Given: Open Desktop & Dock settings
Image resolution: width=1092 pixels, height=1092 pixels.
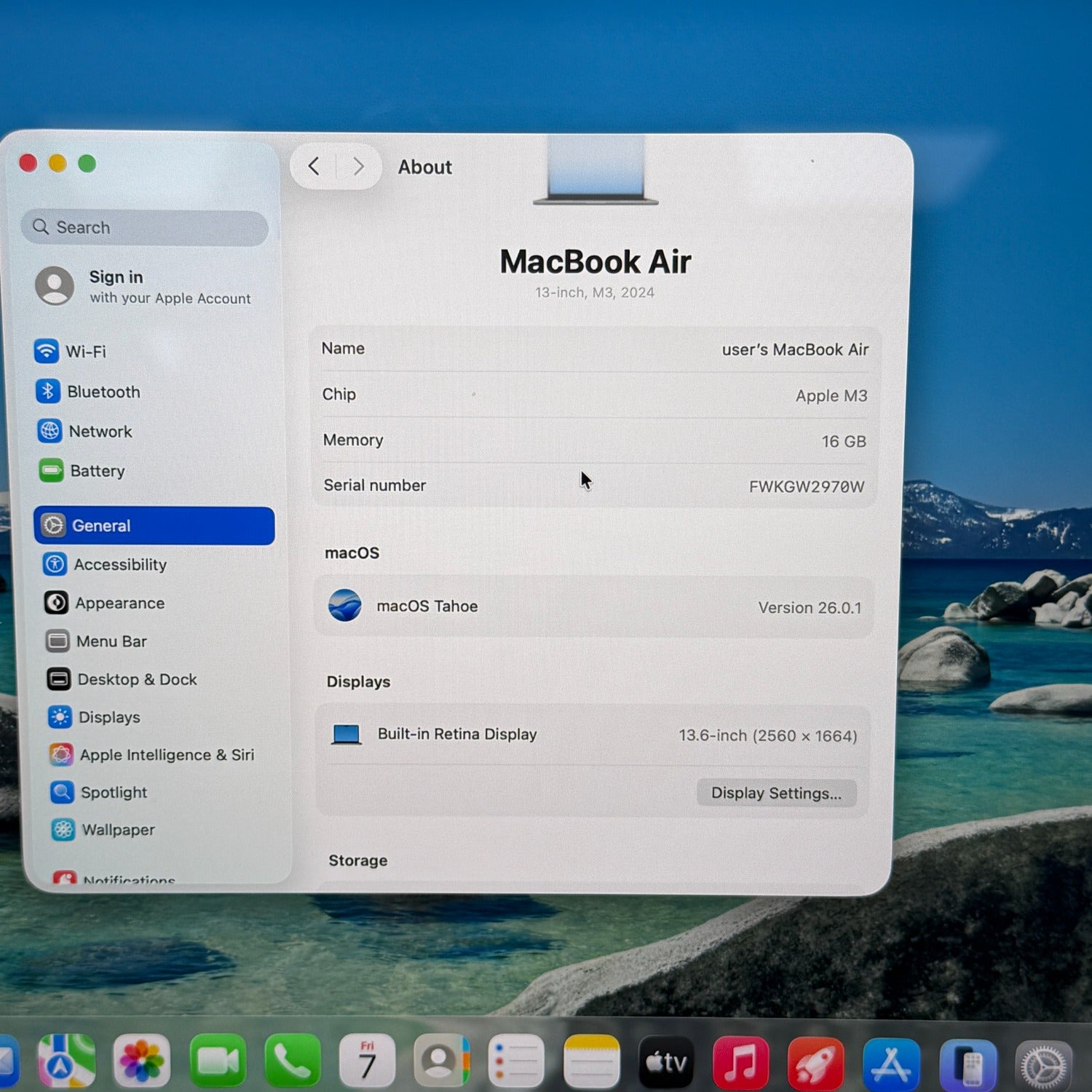Looking at the screenshot, I should pyautogui.click(x=137, y=679).
